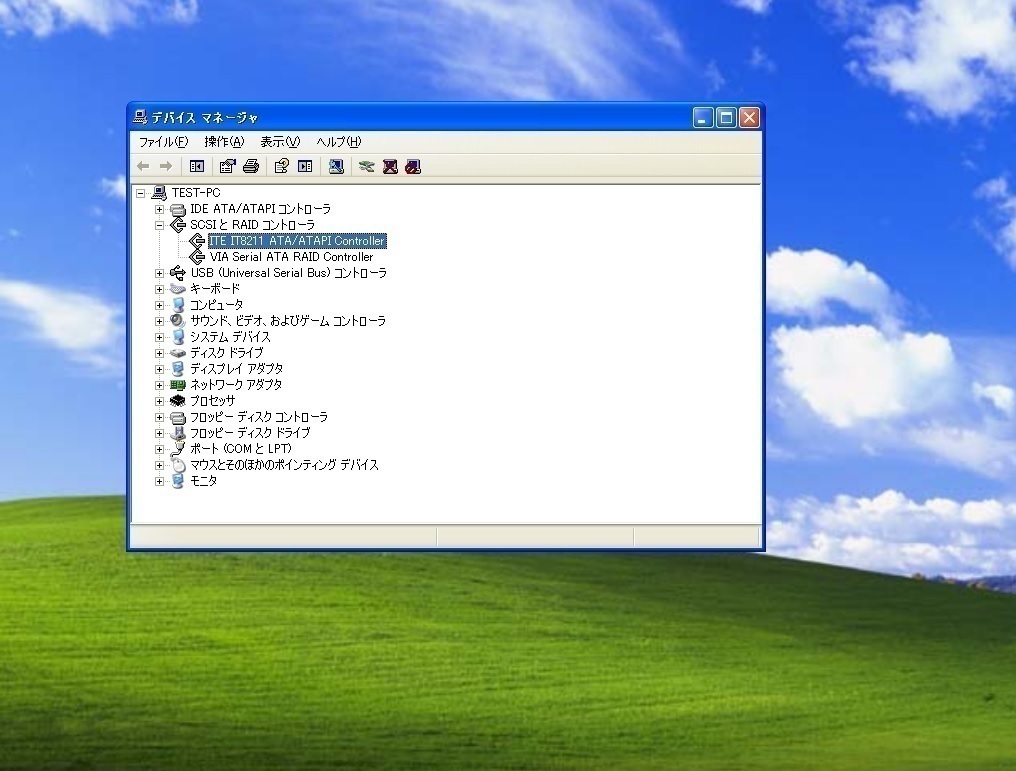Open the 操作(A) menu
1016x771 pixels.
point(224,142)
